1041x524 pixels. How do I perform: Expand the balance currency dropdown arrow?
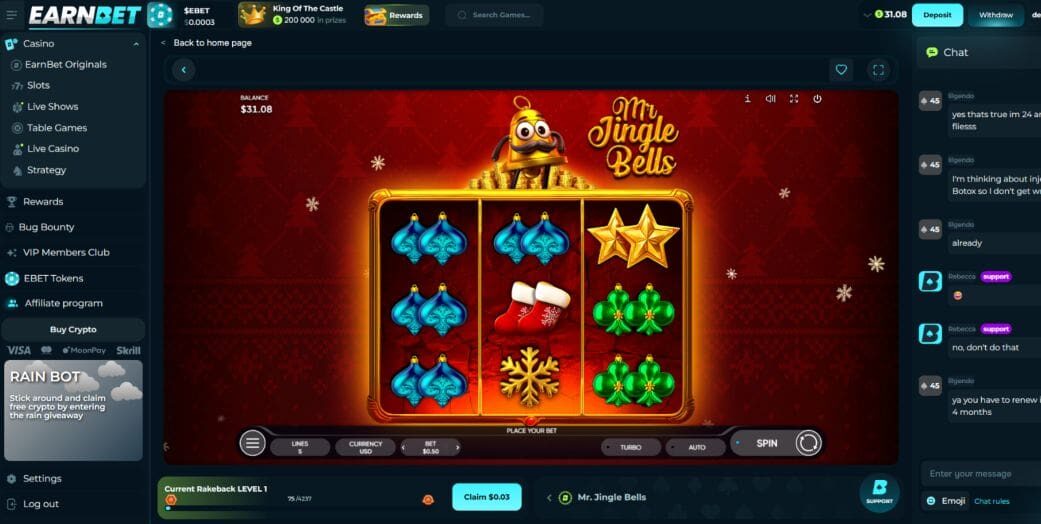868,15
